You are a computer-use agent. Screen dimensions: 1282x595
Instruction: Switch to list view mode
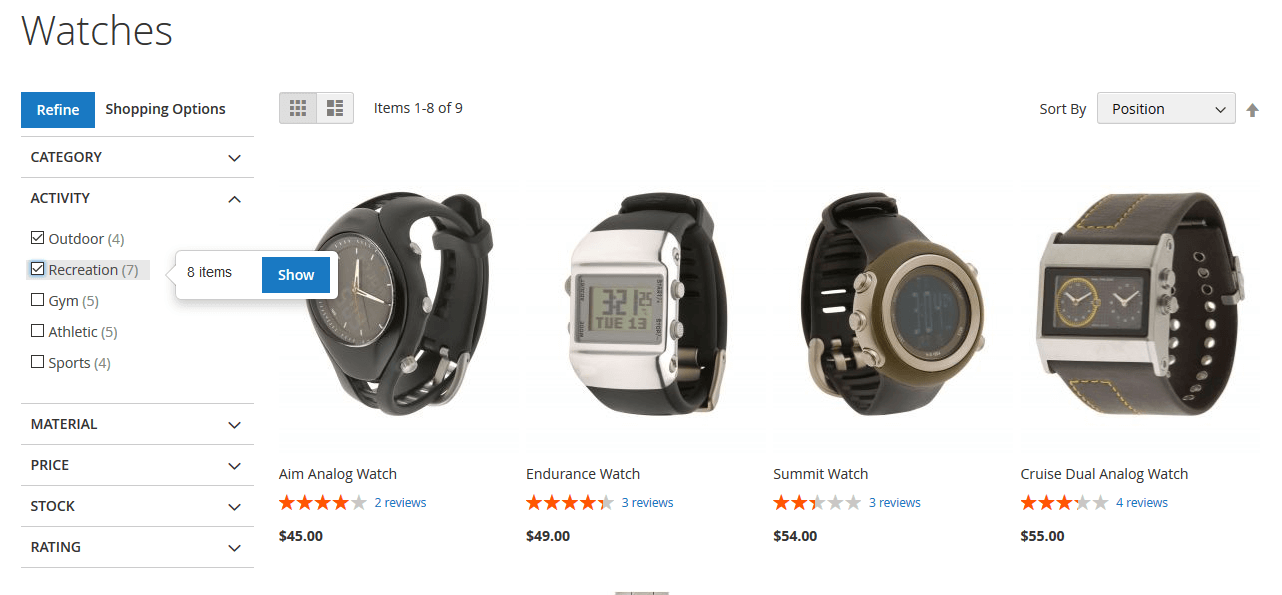(335, 108)
